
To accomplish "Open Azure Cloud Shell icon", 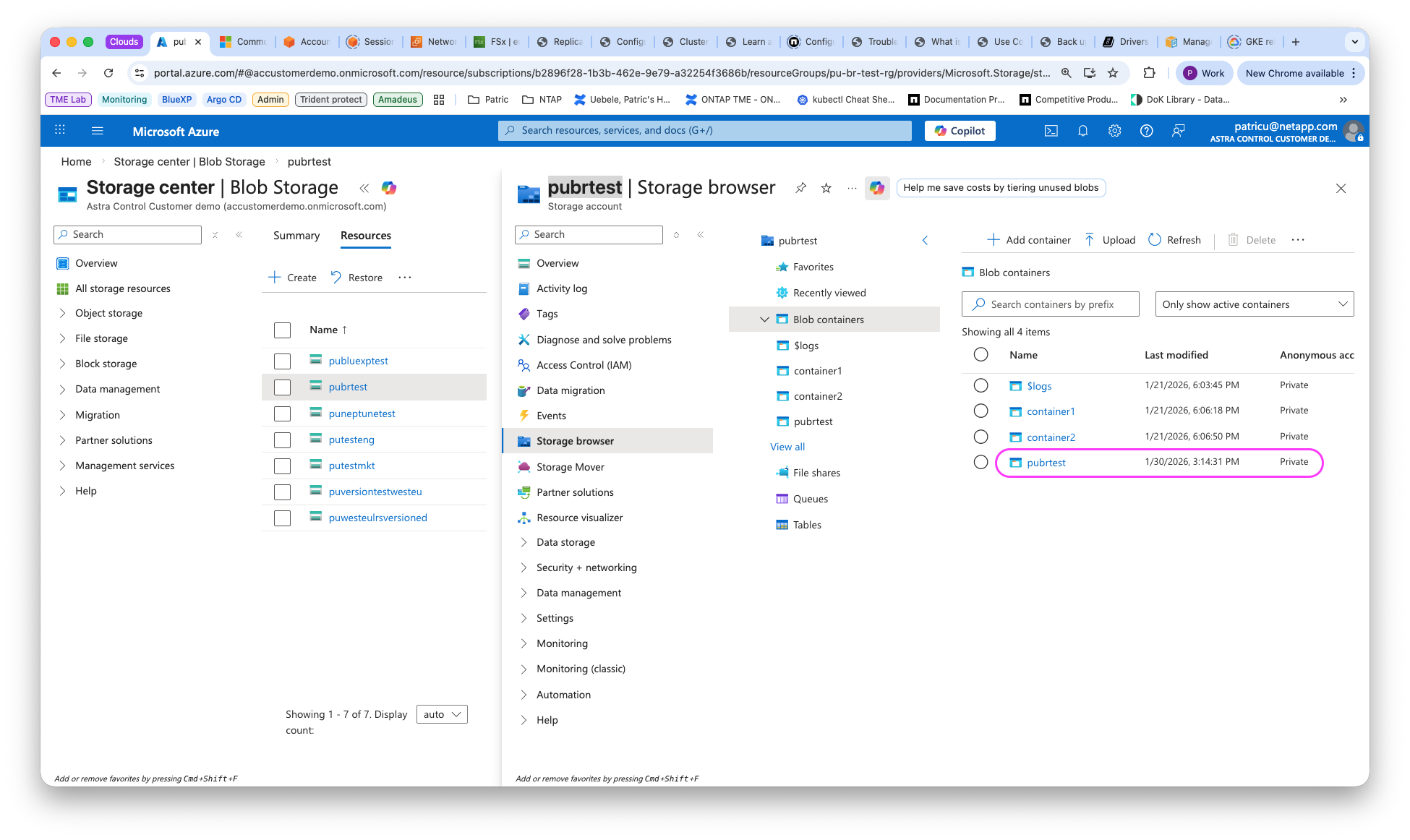I will tap(1051, 131).
